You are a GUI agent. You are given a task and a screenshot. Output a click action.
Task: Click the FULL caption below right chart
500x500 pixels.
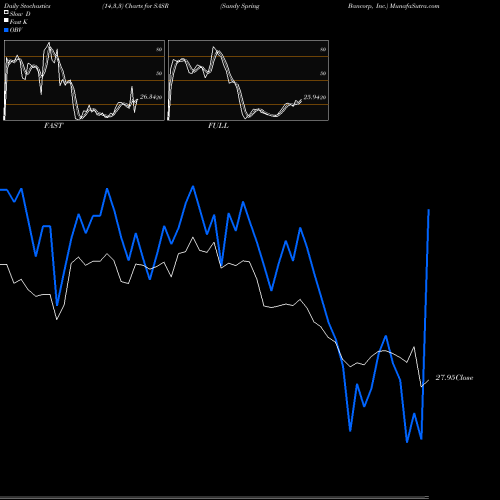tap(218, 126)
